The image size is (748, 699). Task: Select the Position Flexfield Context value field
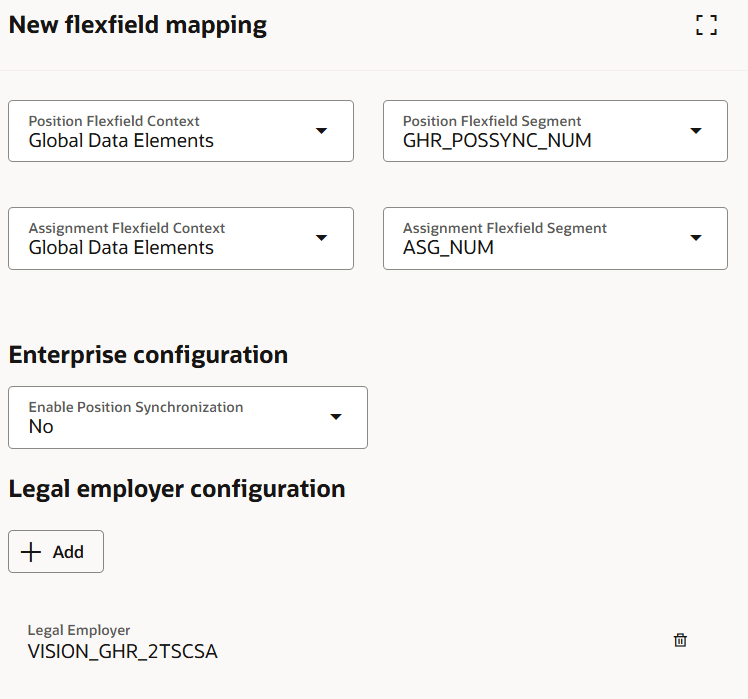point(121,141)
